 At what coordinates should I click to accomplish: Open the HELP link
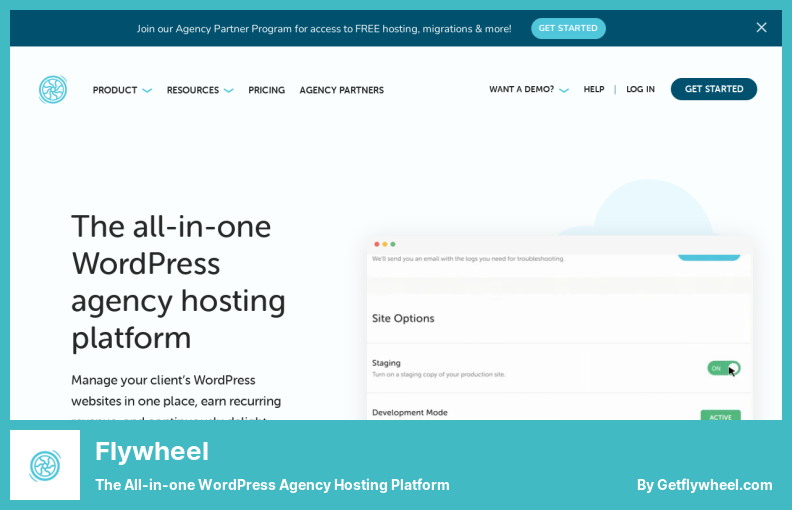[593, 89]
